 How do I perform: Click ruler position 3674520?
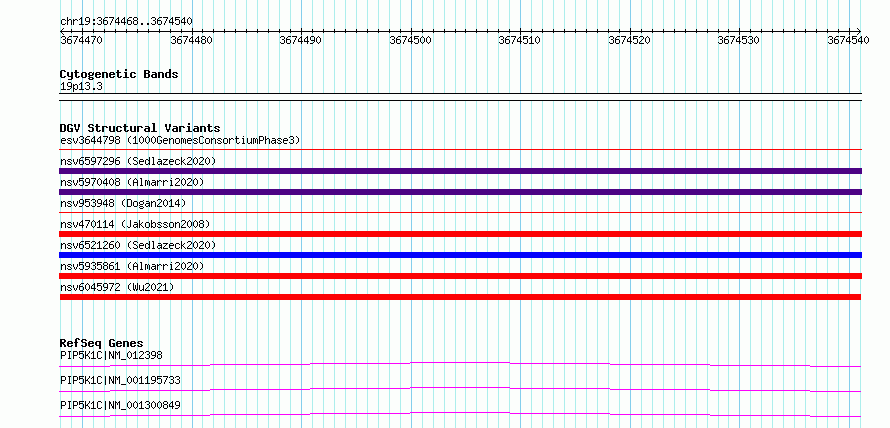[x=629, y=40]
